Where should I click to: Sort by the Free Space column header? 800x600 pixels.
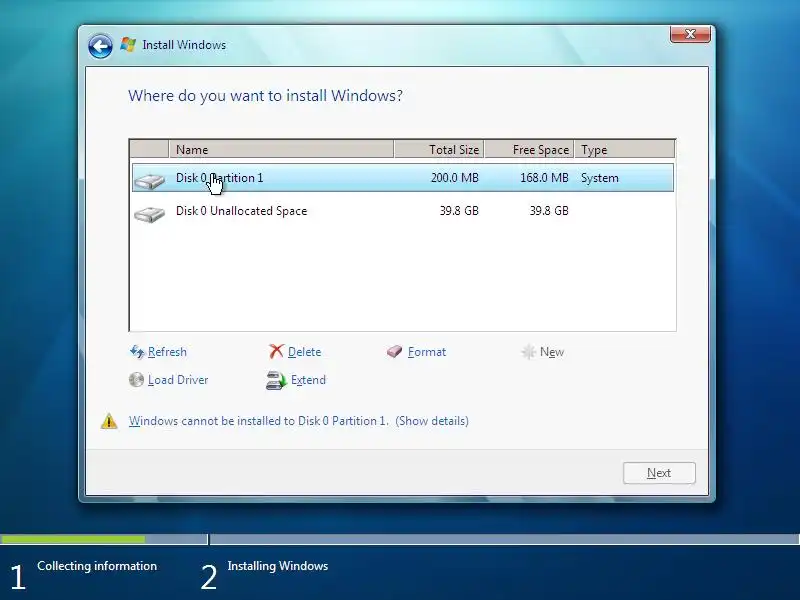[529, 149]
